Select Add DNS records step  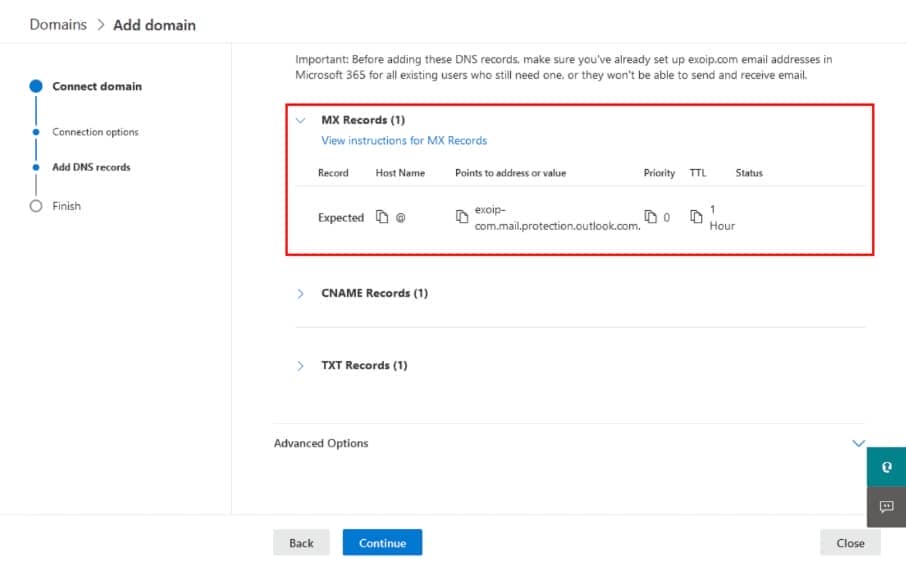91,167
